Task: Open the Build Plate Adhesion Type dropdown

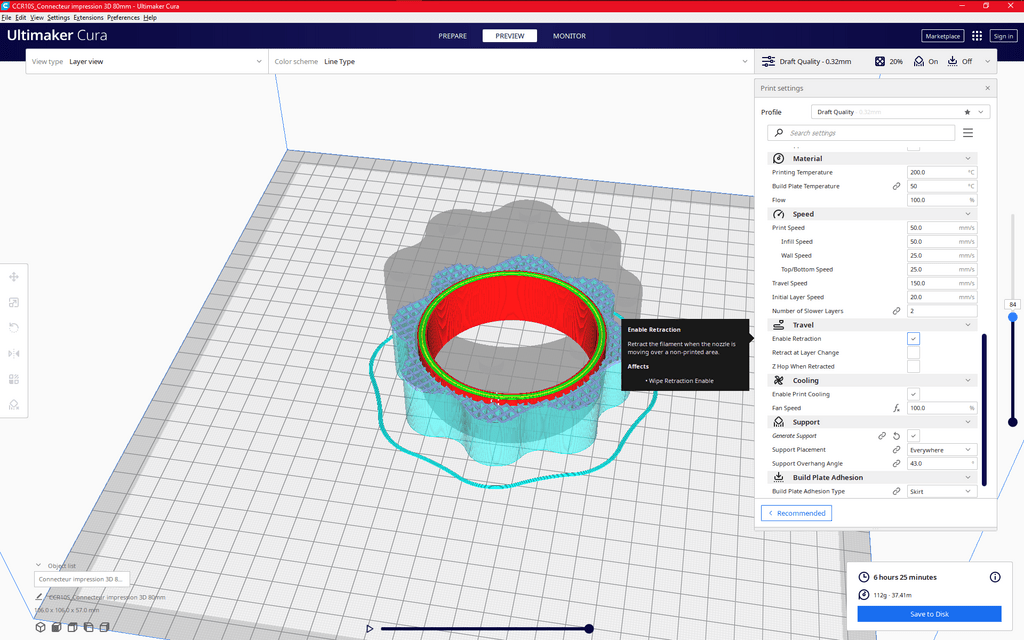Action: [942, 491]
